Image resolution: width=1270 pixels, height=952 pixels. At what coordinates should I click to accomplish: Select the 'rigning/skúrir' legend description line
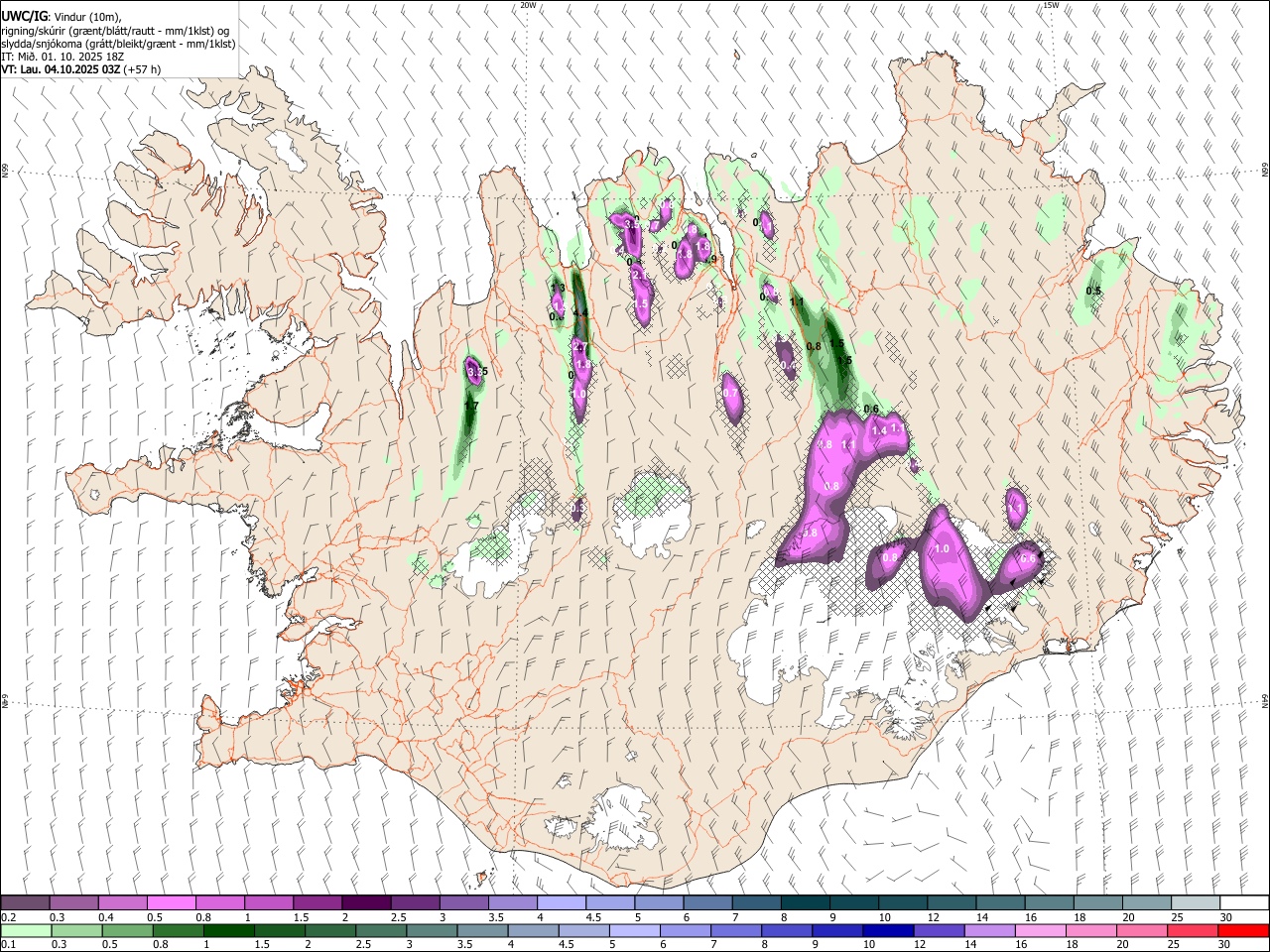116,31
